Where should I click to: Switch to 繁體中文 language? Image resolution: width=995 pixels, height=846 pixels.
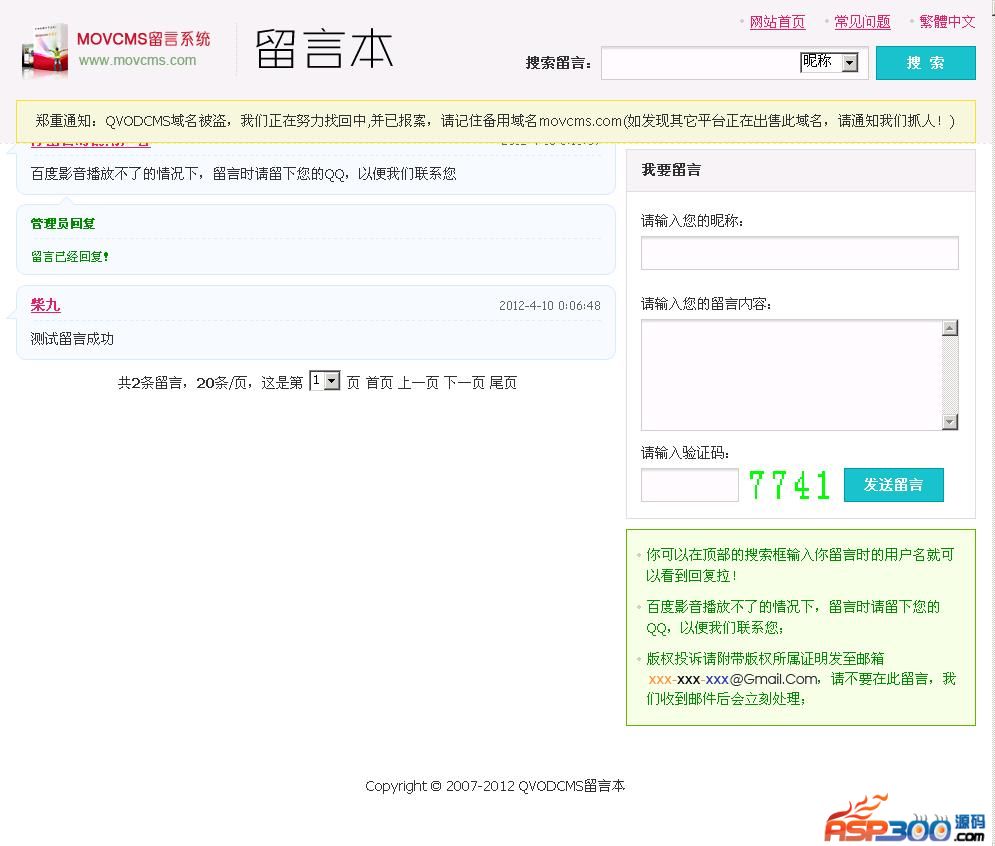pos(947,22)
